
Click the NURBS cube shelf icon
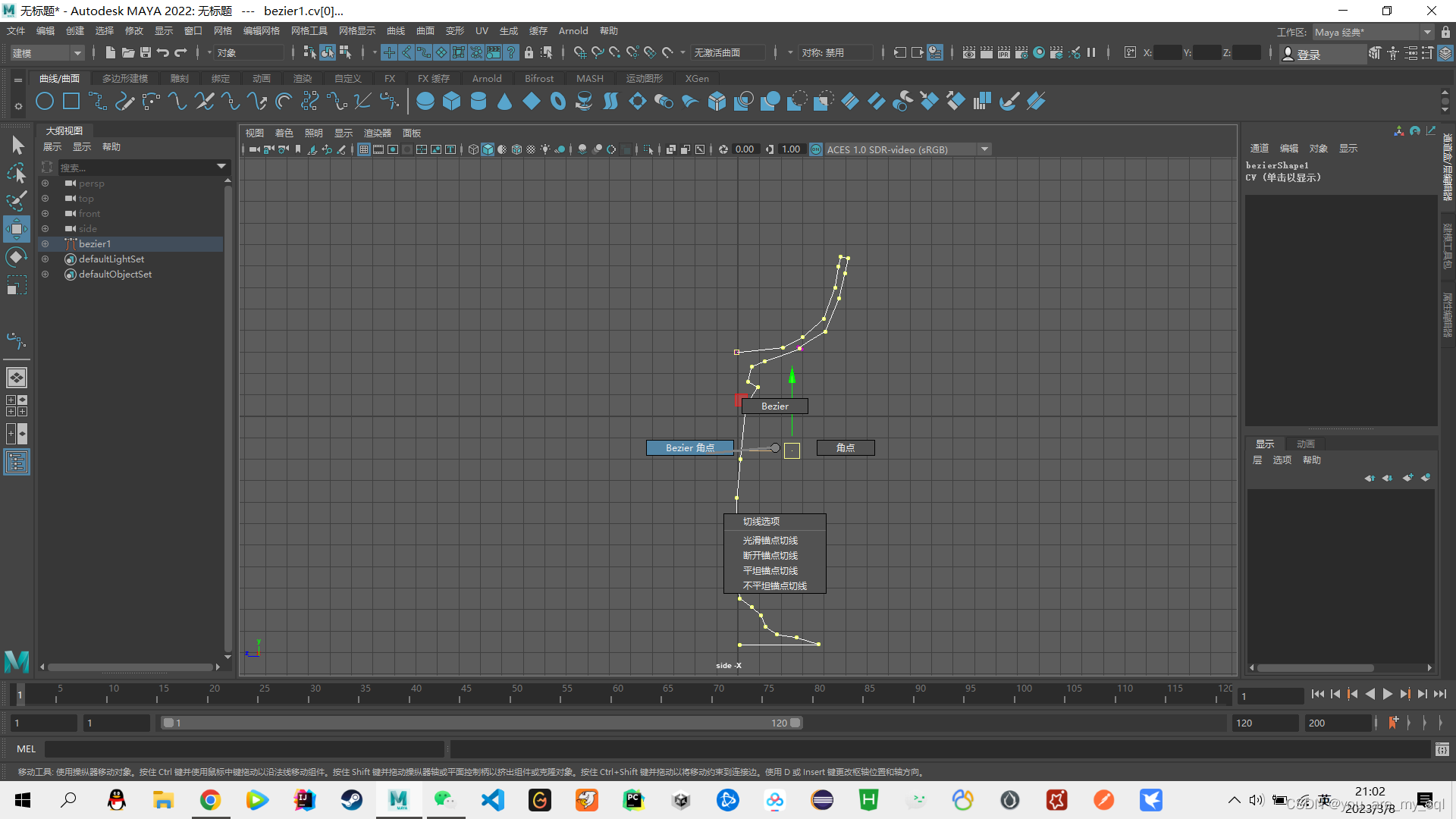452,101
